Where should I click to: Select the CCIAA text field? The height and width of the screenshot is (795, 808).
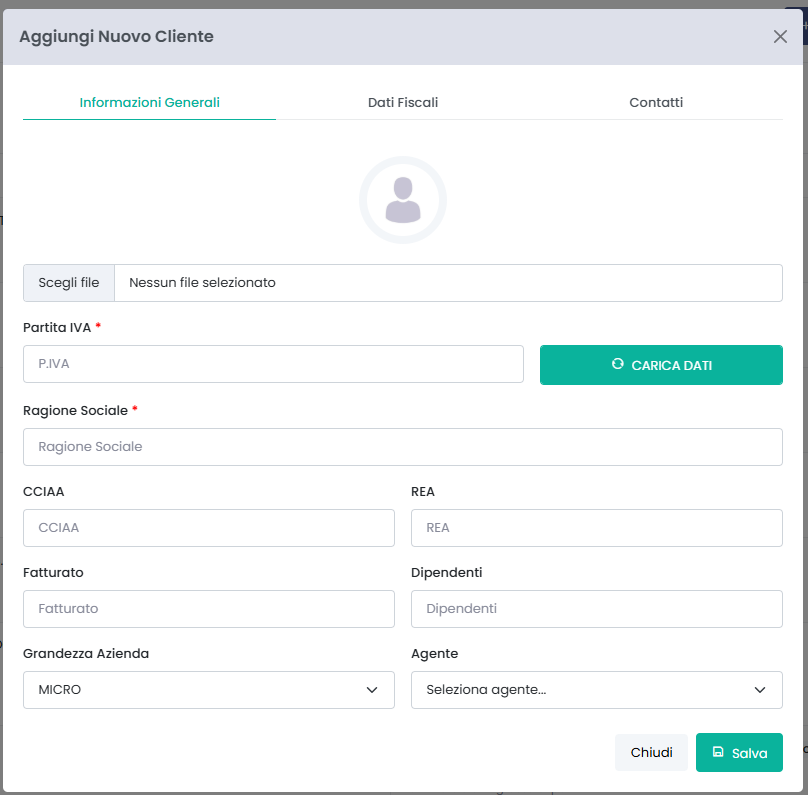(208, 528)
